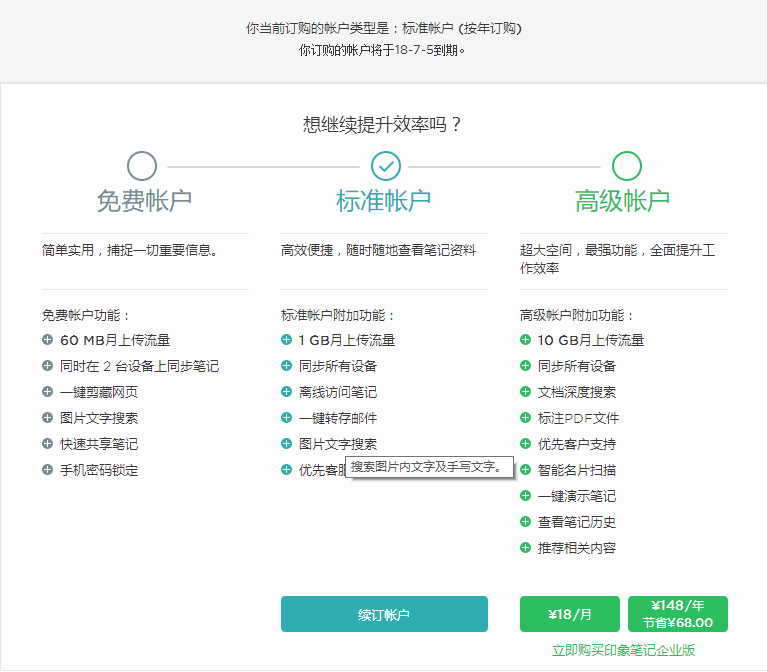Click plus icon beside 一键剪藏网页
The image size is (767, 672).
click(x=47, y=392)
